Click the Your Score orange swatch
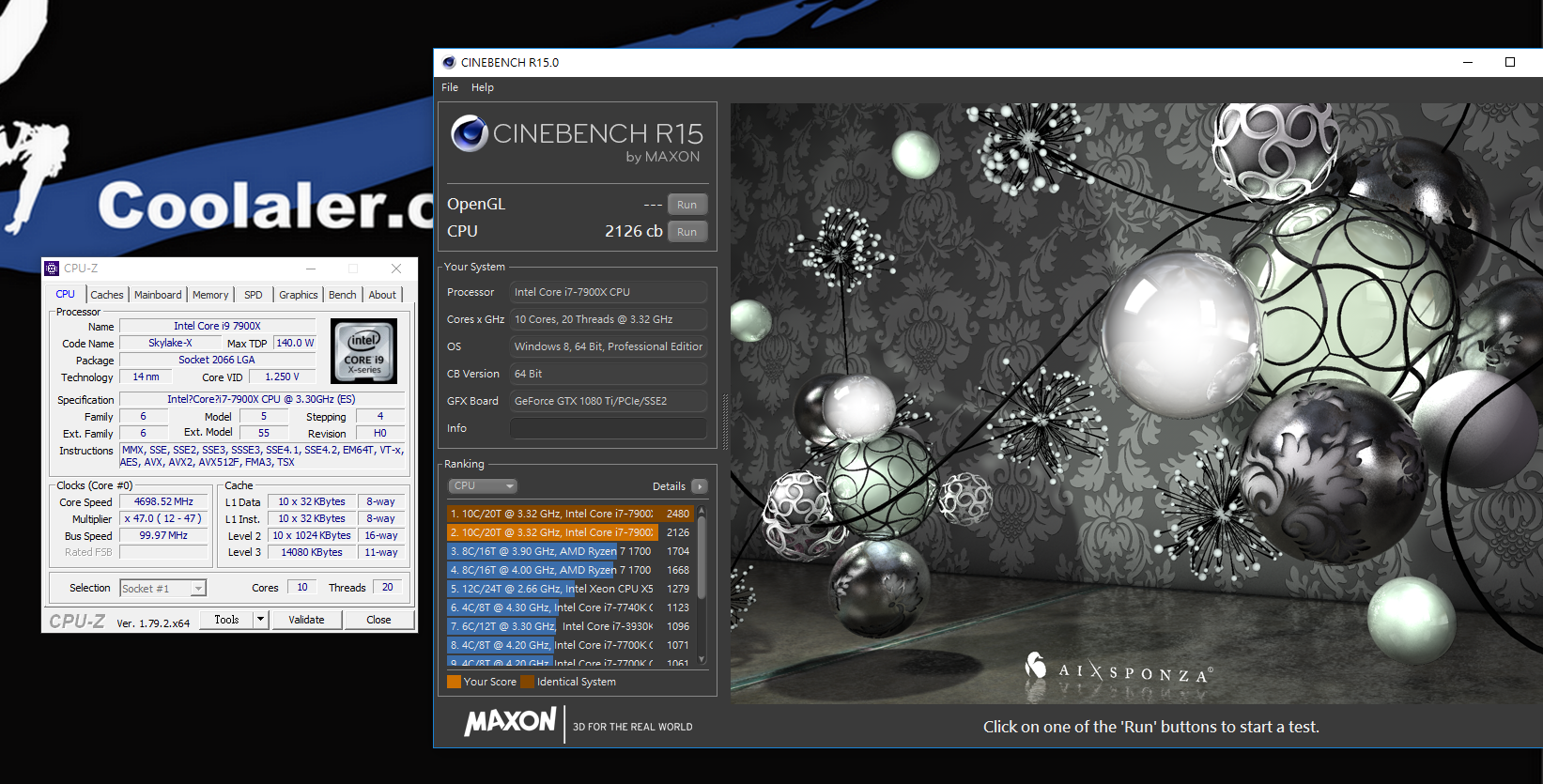 click(x=455, y=682)
